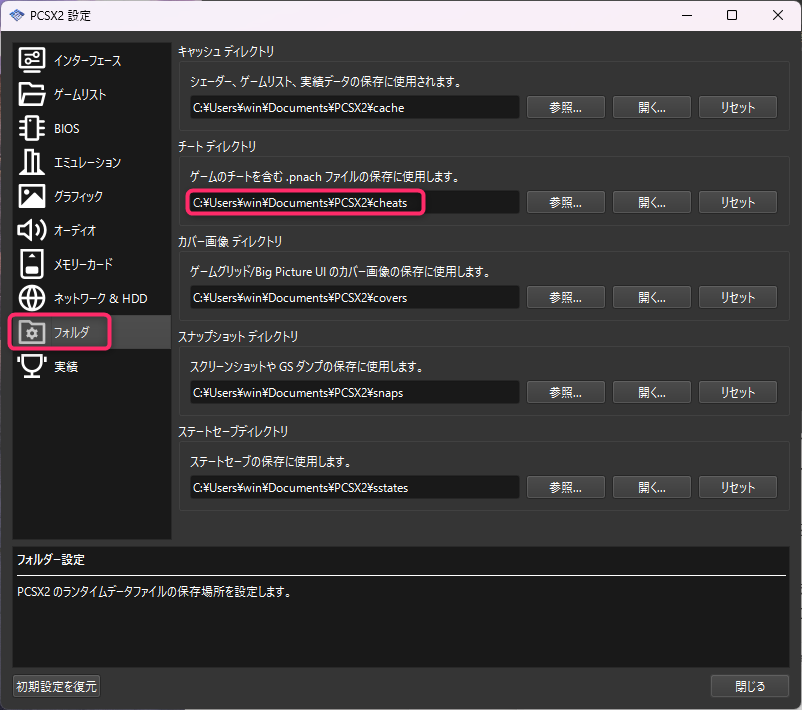
Task: Click the スナップショット ディレクトリ heading
Action: (238, 336)
